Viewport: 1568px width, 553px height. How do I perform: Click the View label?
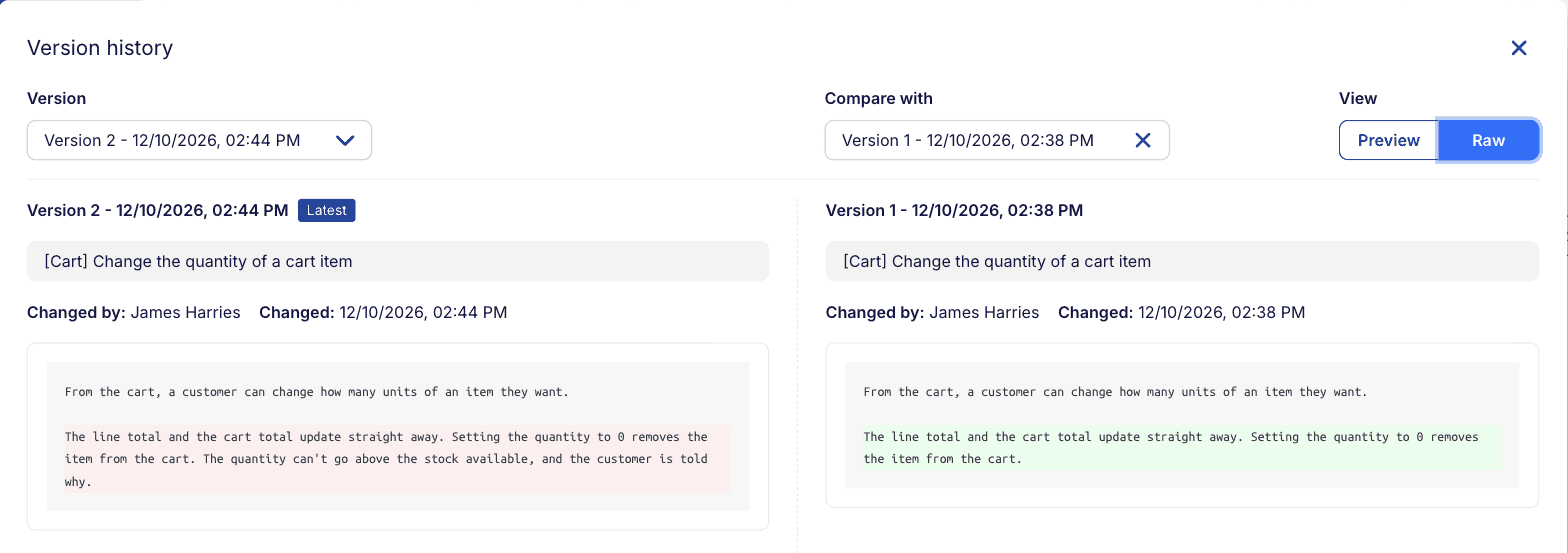point(1358,98)
